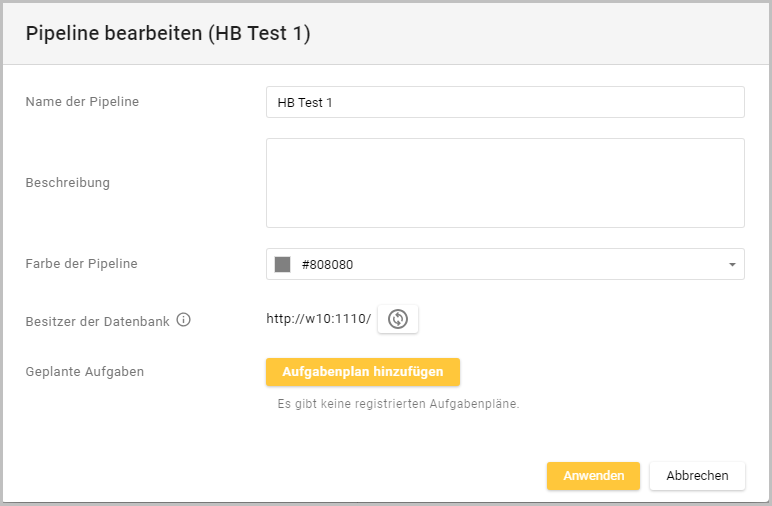The image size is (772, 506).
Task: Click the 'Name der Pipeline' label
Action: [x=82, y=101]
